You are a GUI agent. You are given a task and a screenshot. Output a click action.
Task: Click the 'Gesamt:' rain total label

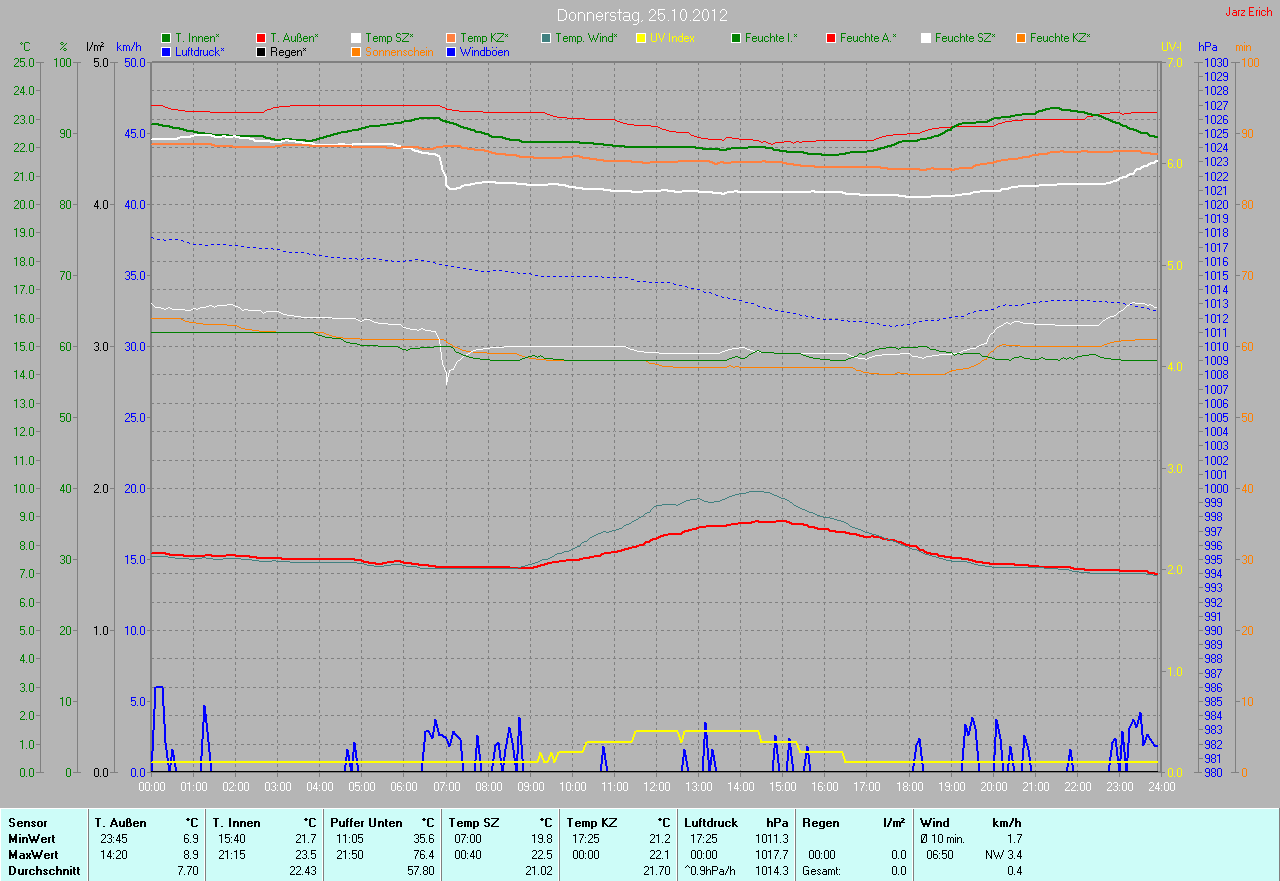click(x=820, y=871)
